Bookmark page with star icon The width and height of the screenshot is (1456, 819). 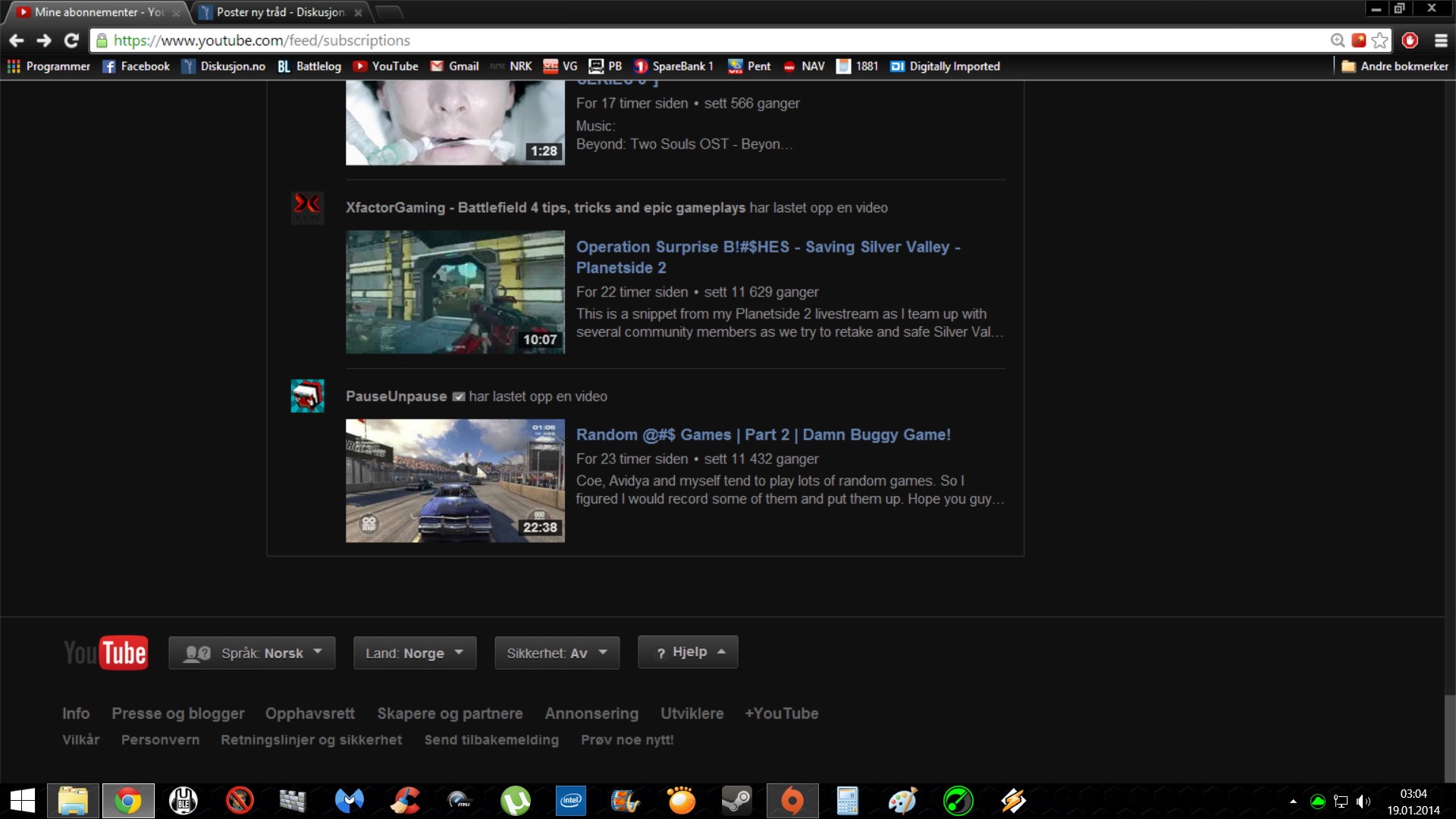[x=1380, y=40]
